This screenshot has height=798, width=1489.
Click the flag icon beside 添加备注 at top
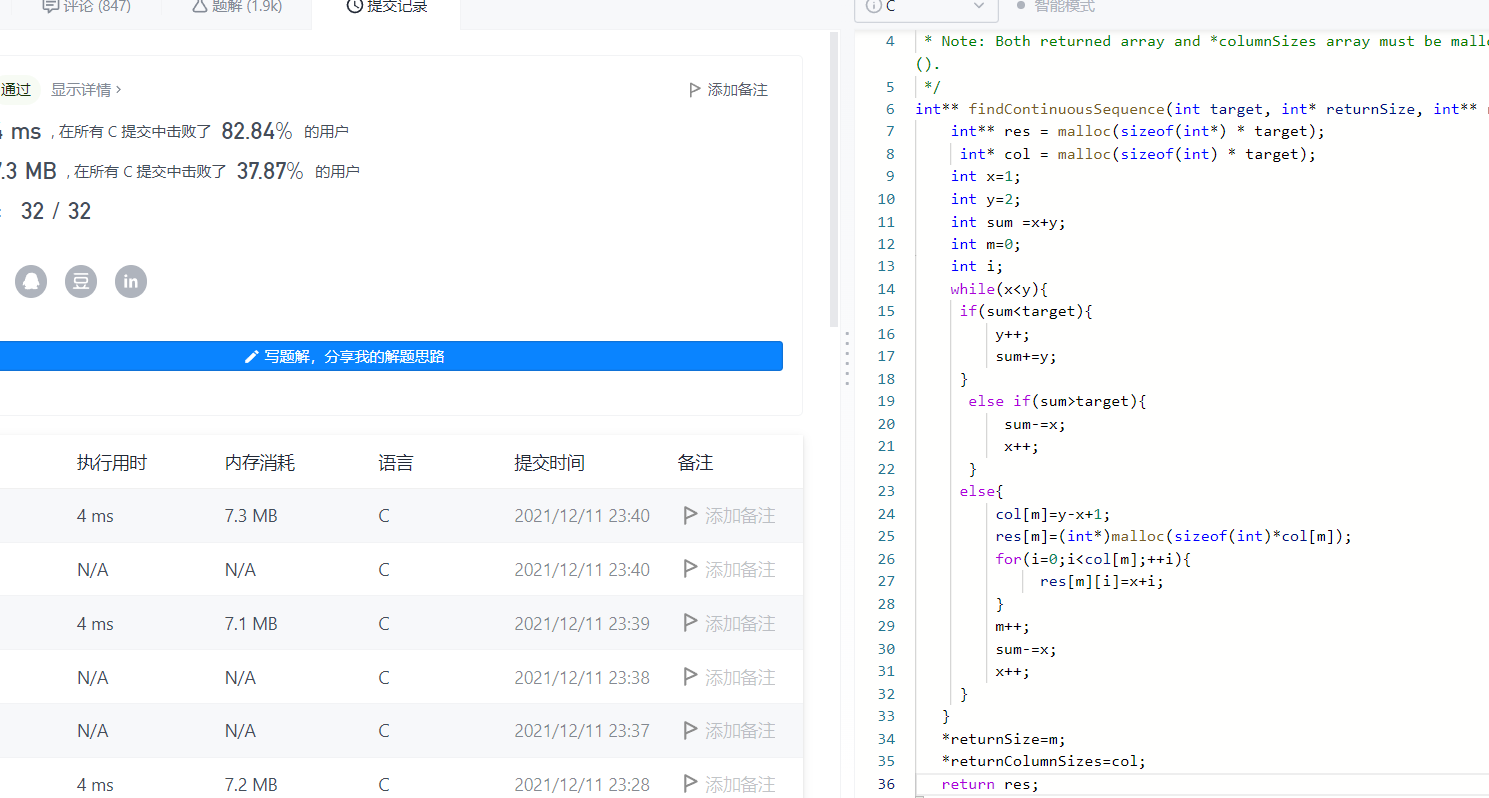(695, 90)
